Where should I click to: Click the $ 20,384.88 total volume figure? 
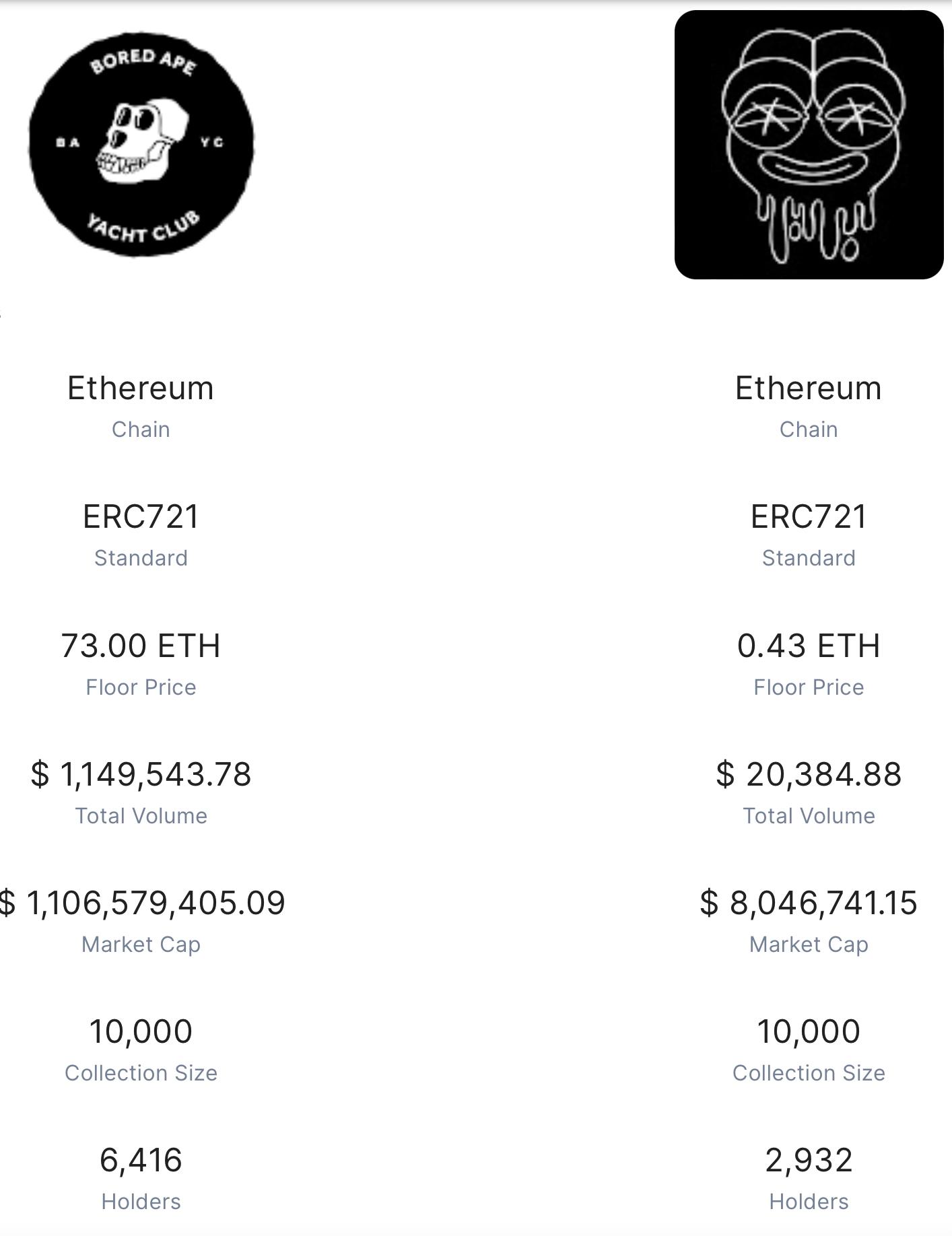809,774
